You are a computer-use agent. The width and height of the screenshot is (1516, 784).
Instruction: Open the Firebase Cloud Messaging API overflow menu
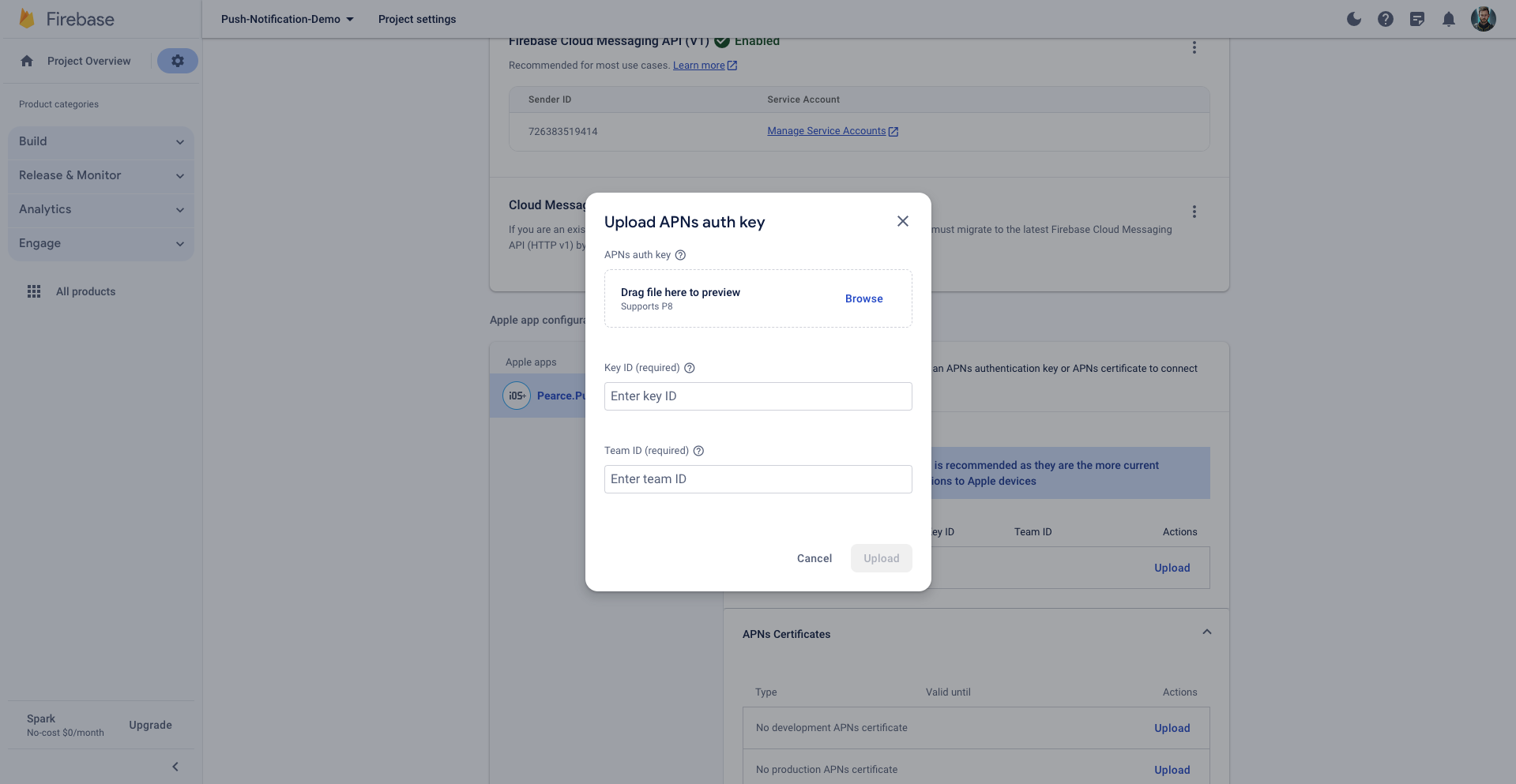tap(1194, 47)
